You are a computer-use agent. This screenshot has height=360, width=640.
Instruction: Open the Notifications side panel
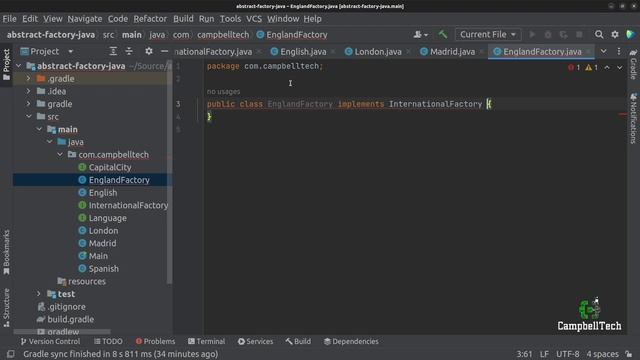[x=633, y=118]
